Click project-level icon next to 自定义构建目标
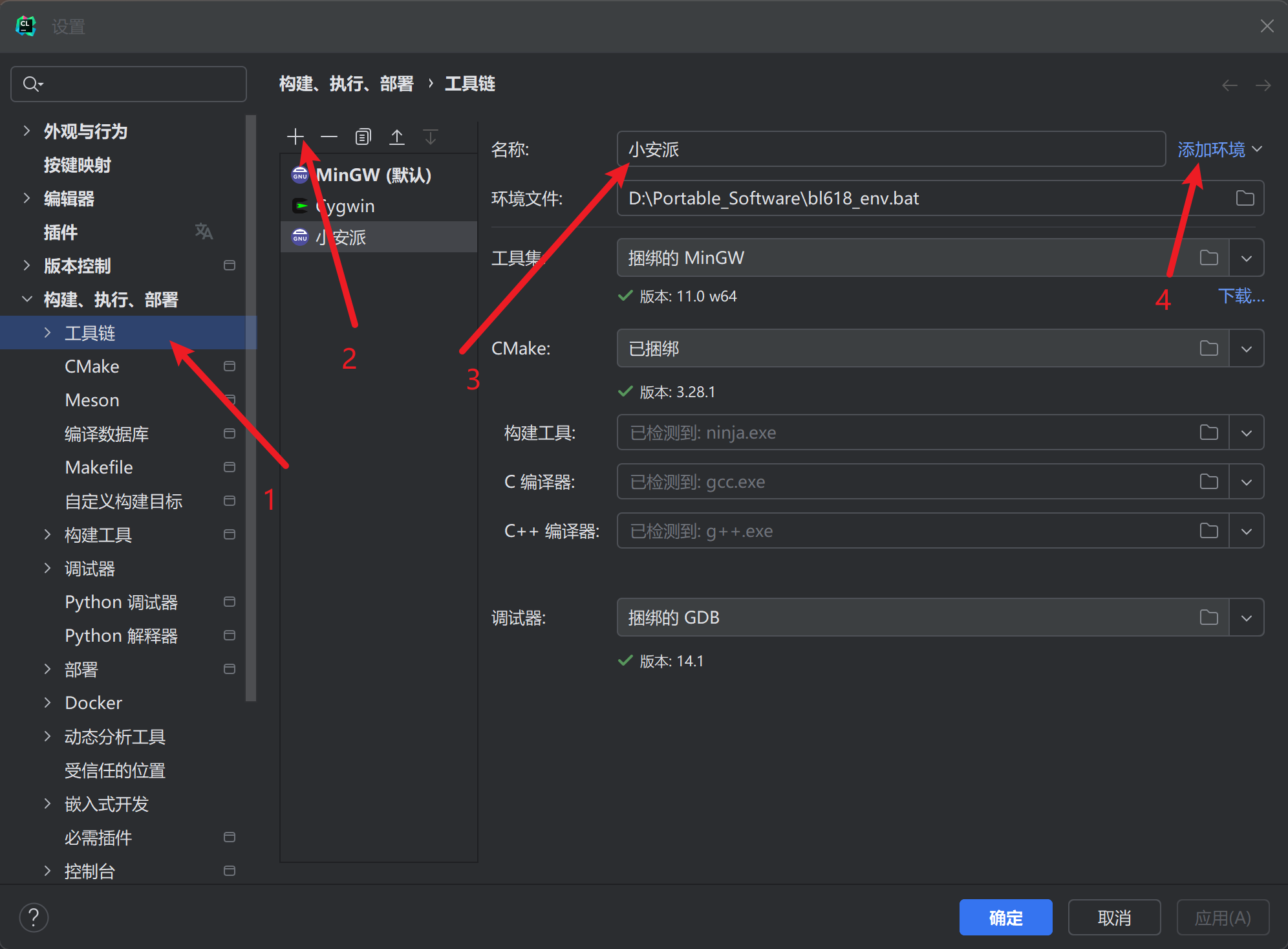Viewport: 1288px width, 949px height. pos(229,501)
